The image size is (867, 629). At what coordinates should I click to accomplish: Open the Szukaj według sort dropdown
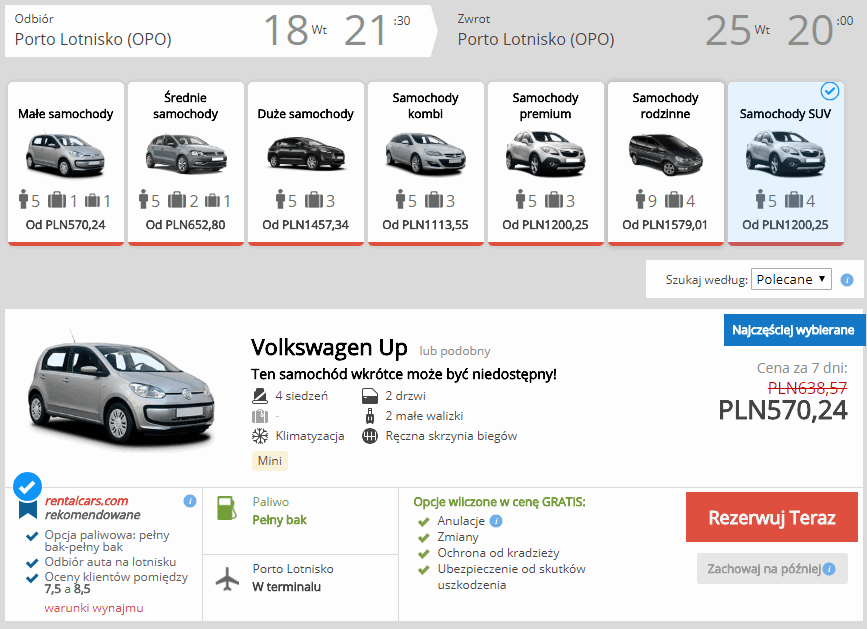click(x=791, y=279)
